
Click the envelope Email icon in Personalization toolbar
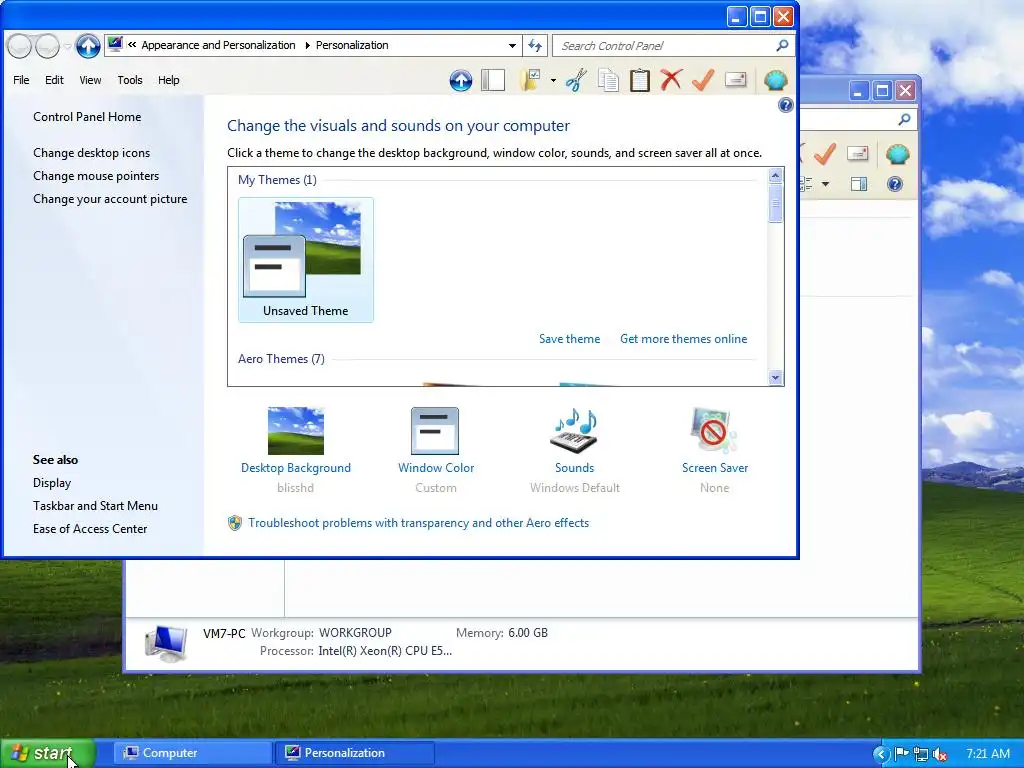735,80
